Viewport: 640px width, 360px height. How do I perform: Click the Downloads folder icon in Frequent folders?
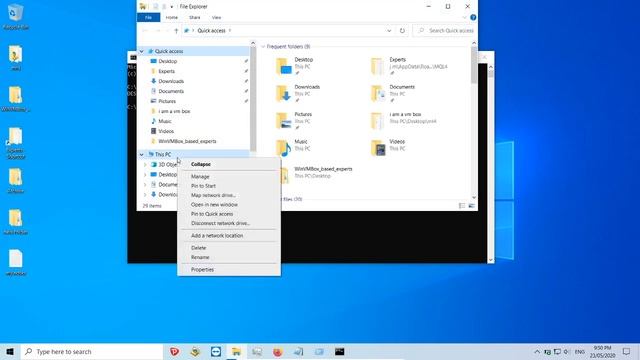coord(284,93)
